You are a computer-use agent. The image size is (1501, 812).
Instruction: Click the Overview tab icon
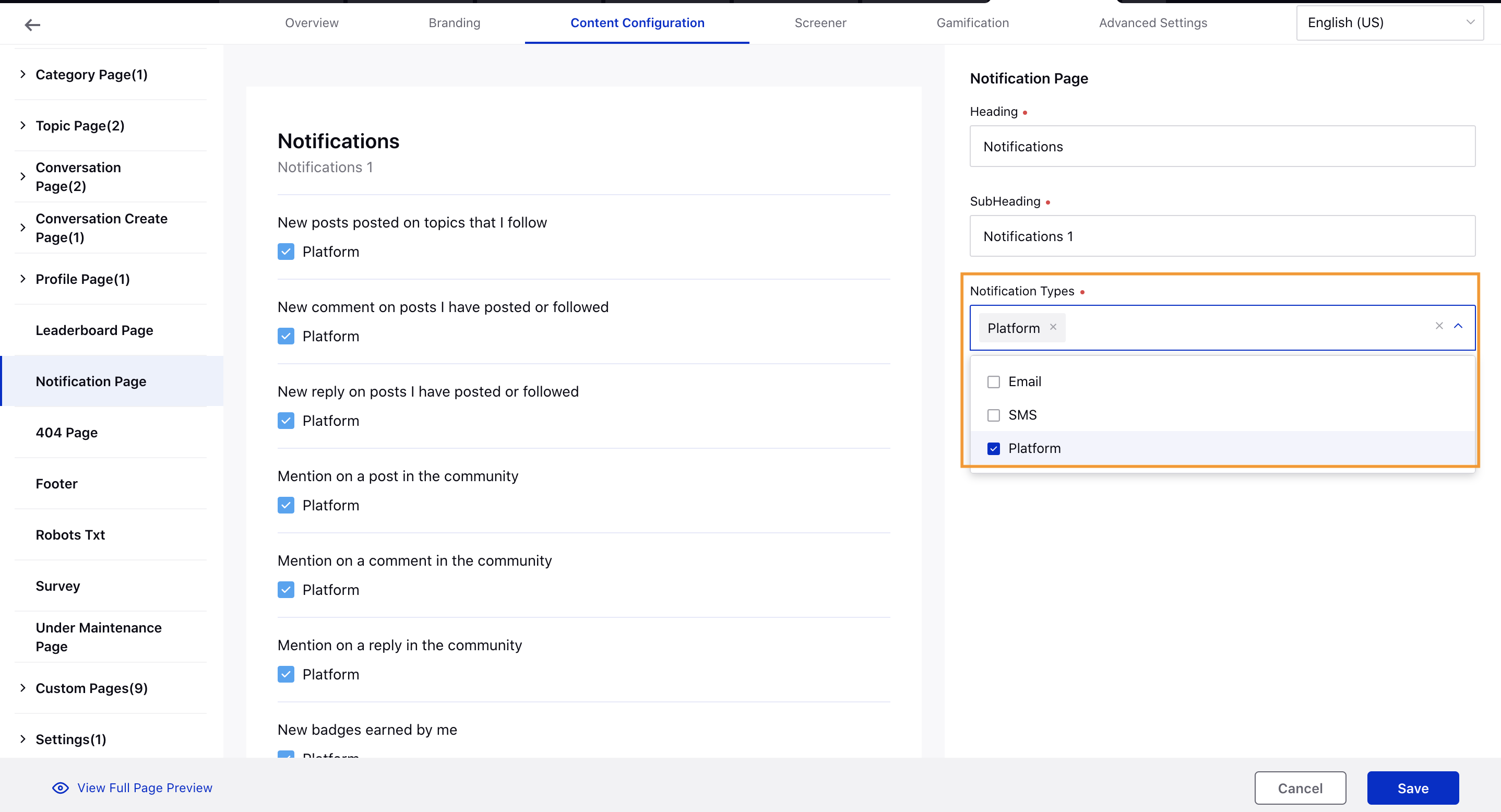click(312, 23)
